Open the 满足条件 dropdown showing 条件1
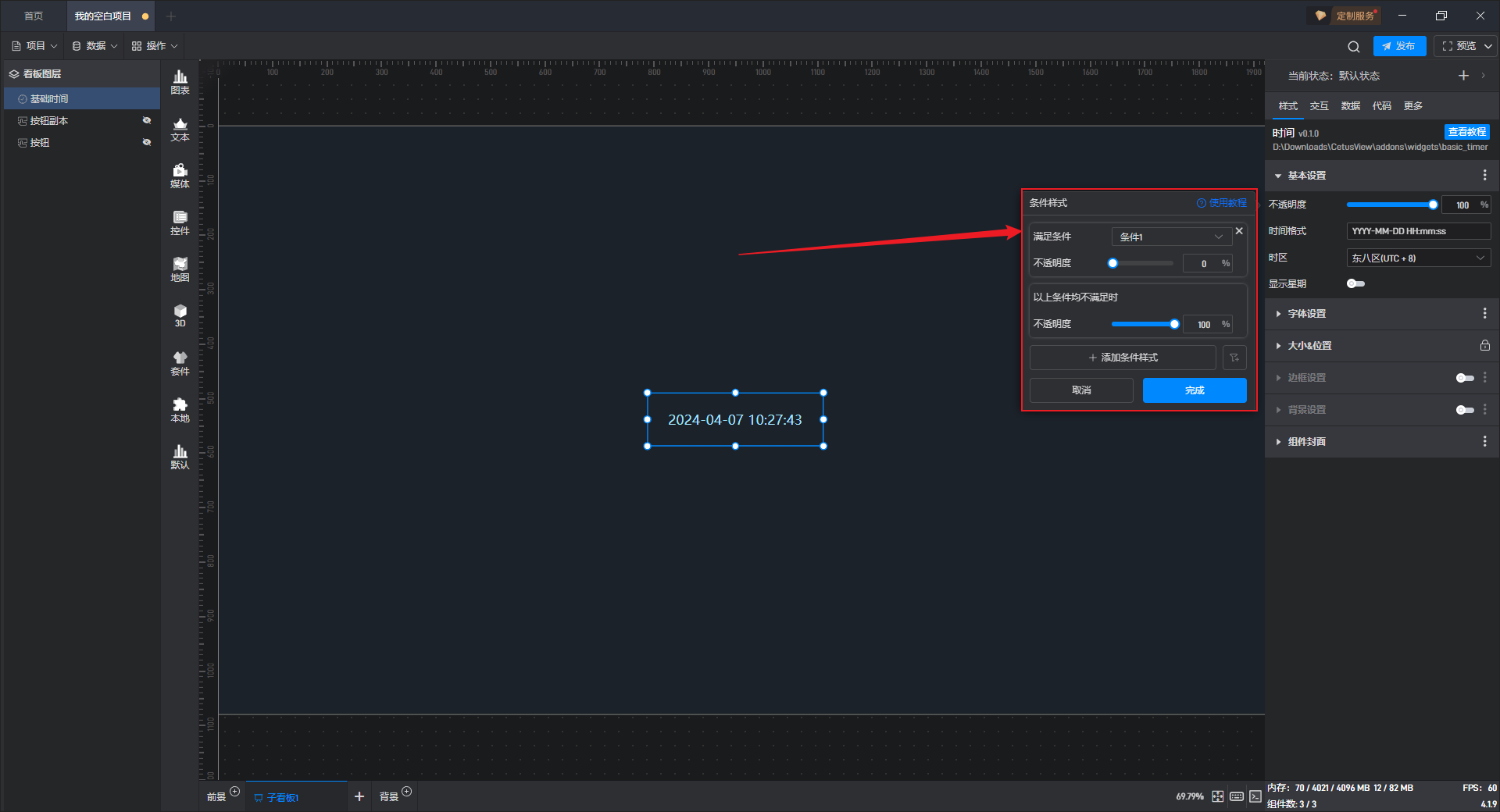The height and width of the screenshot is (812, 1500). [x=1170, y=237]
